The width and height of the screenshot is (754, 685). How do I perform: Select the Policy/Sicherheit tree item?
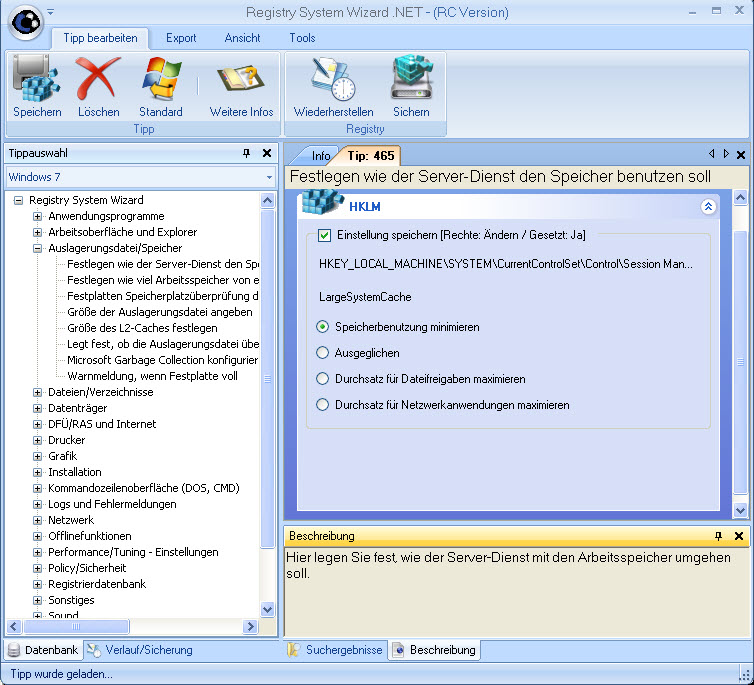point(87,568)
